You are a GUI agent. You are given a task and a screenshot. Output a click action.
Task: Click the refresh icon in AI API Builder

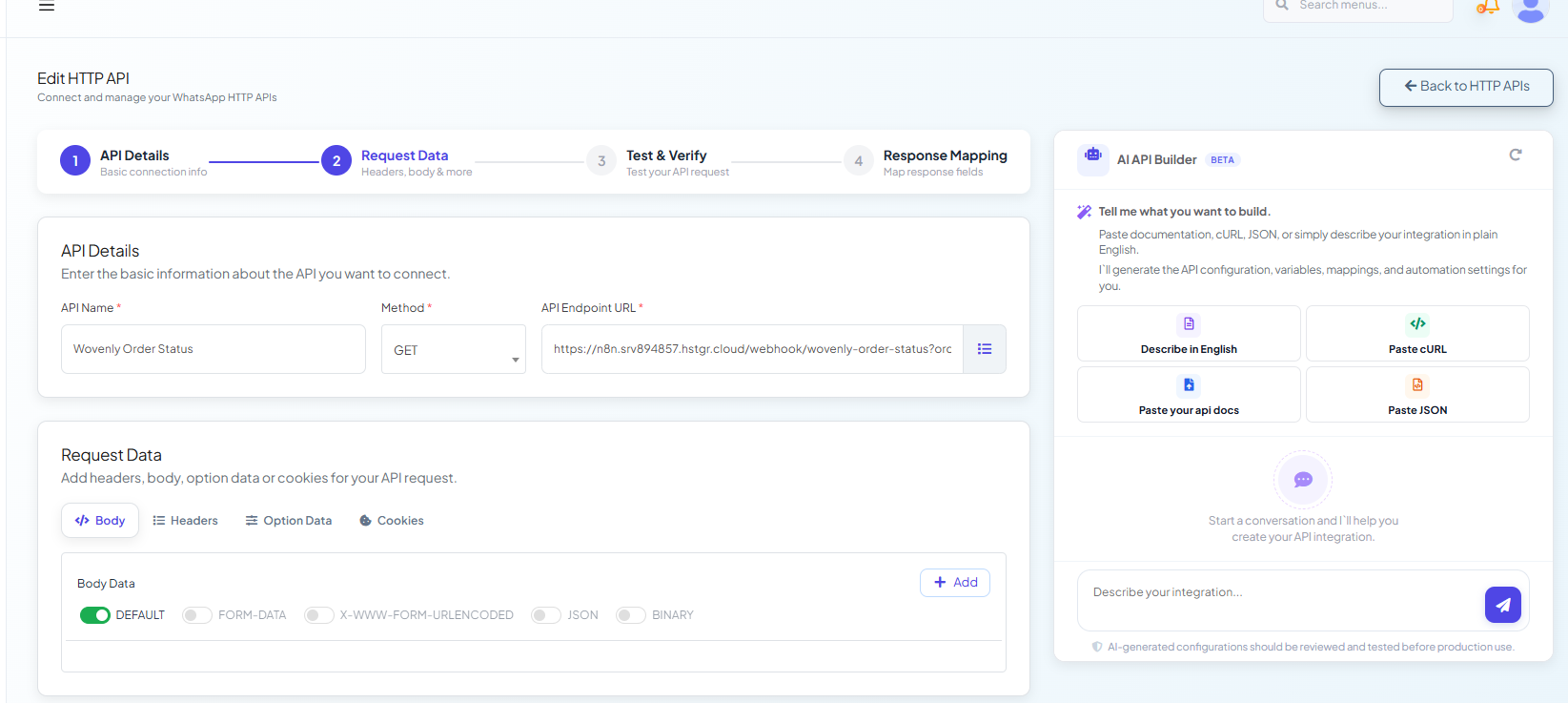[x=1516, y=155]
